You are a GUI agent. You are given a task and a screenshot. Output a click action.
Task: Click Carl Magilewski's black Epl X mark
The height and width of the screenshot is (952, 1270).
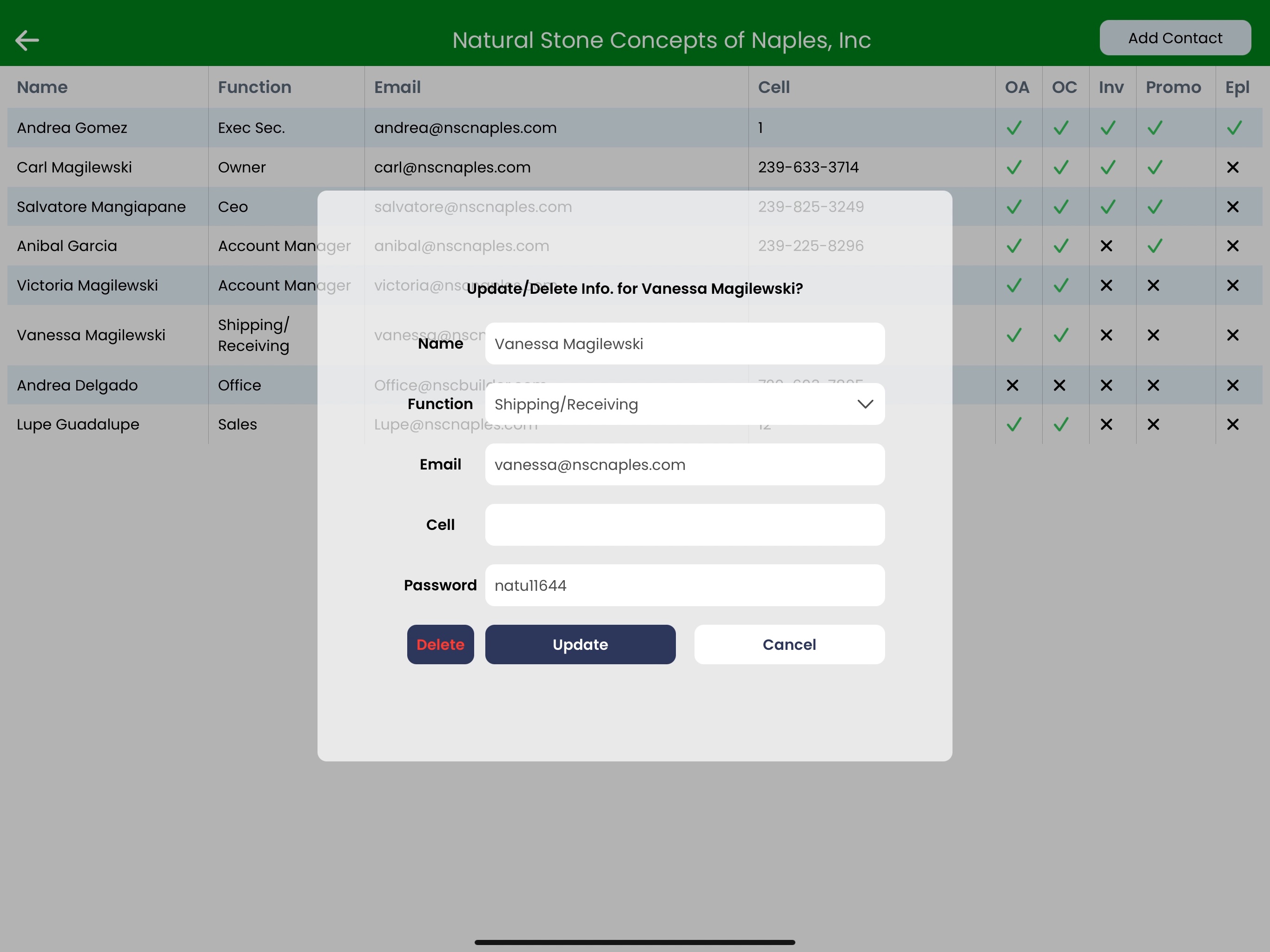[x=1232, y=167]
